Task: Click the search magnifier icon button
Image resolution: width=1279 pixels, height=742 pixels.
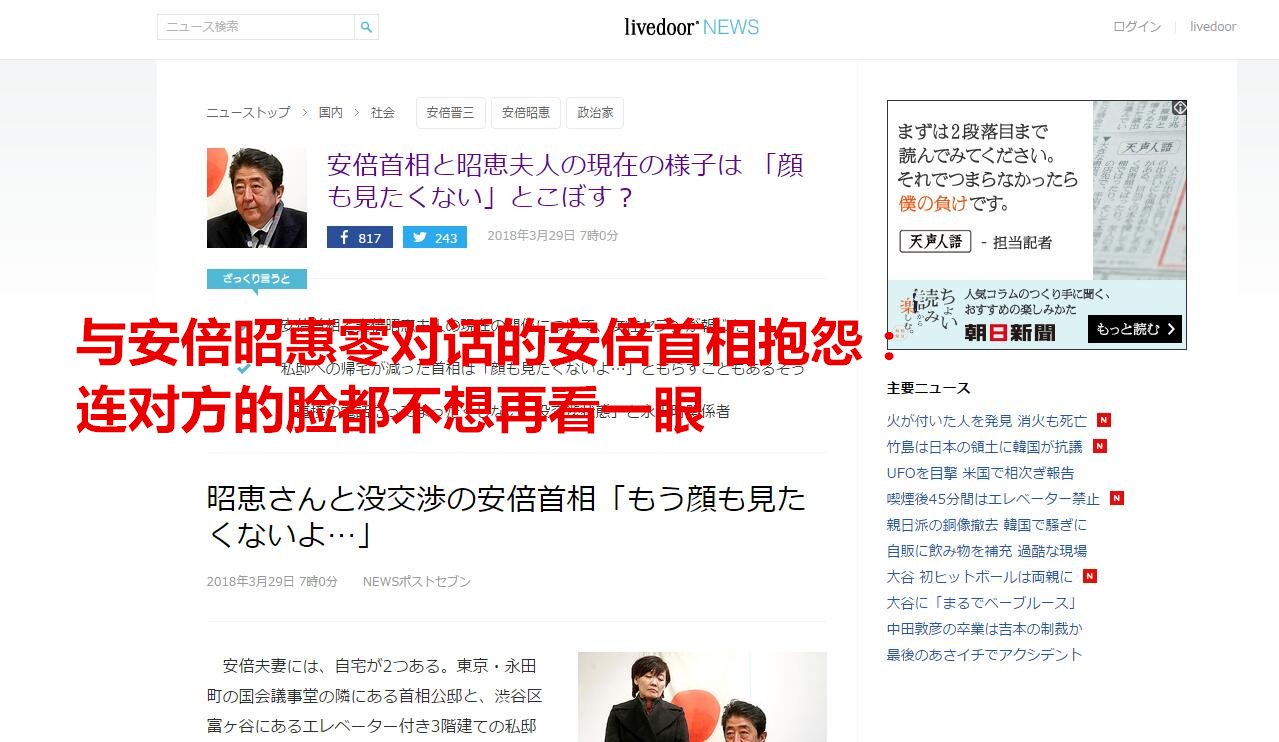Action: click(367, 27)
